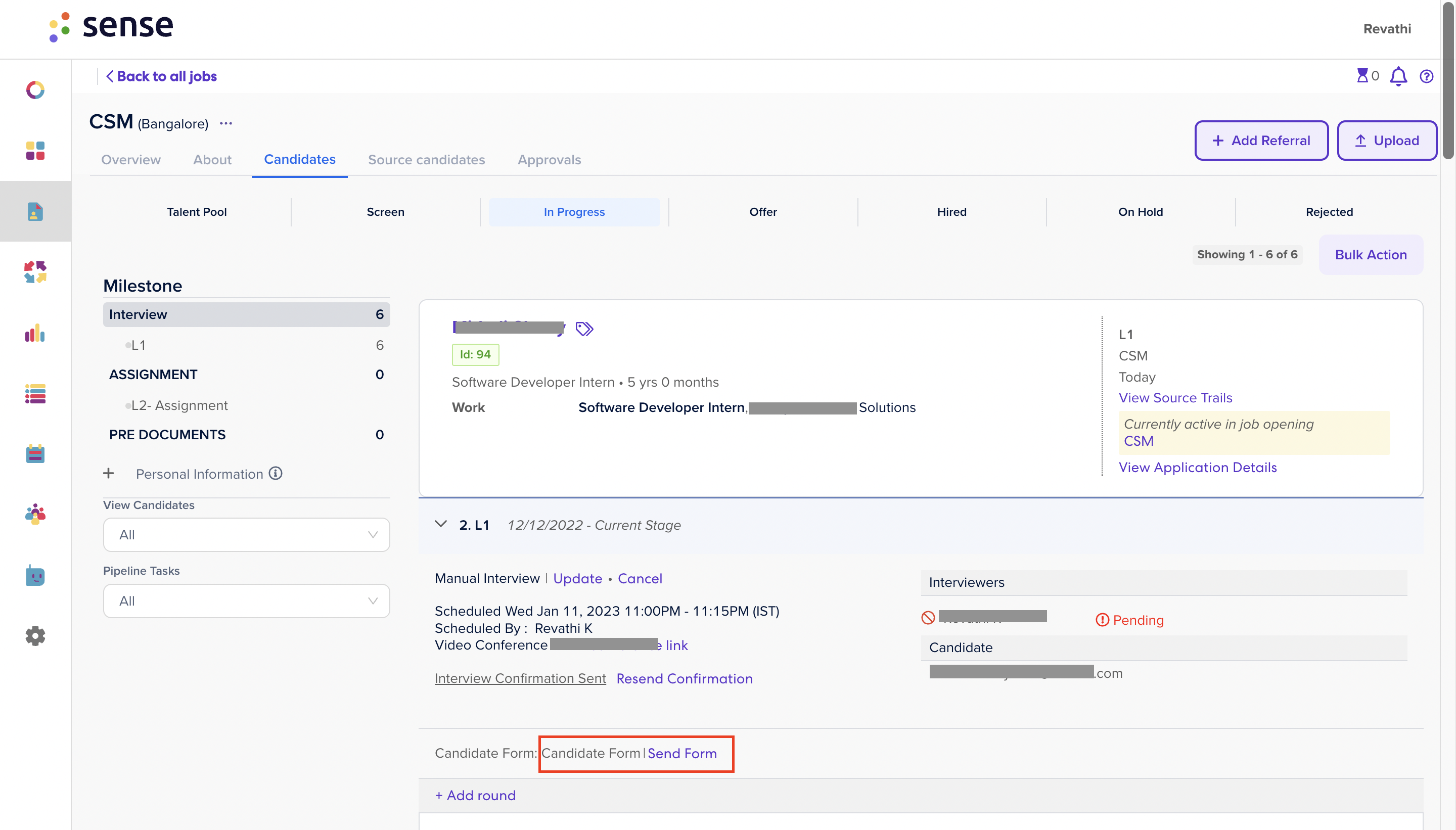
Task: Open the View Candidates dropdown
Action: point(246,535)
